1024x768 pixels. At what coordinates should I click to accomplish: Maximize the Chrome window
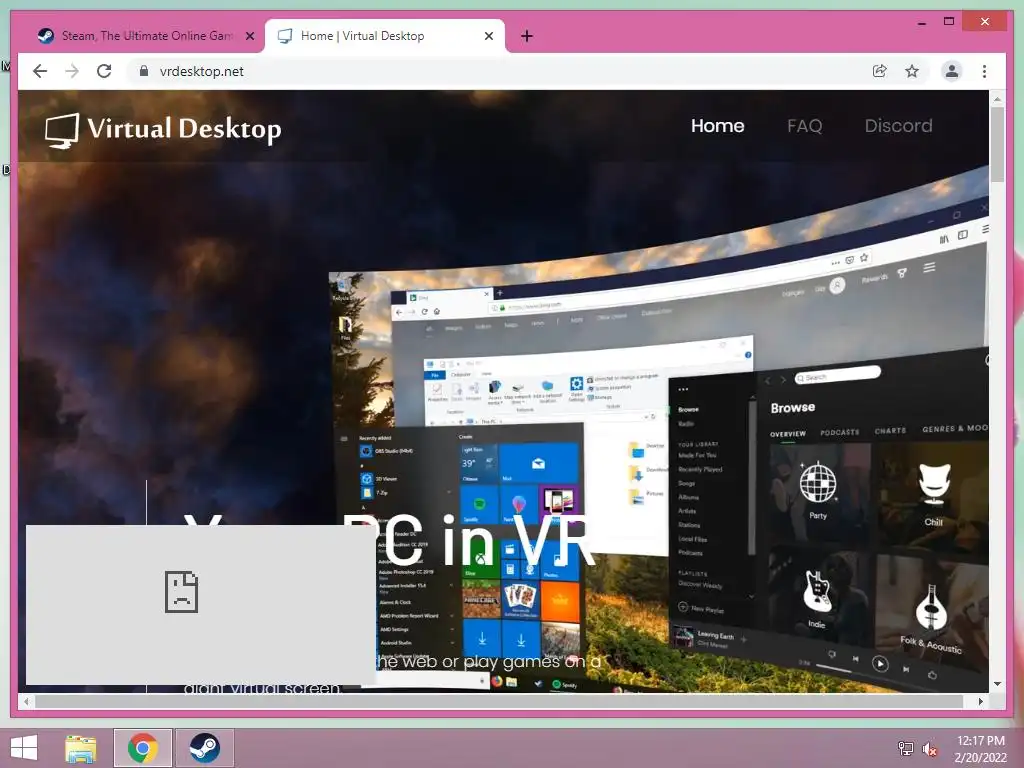(949, 22)
